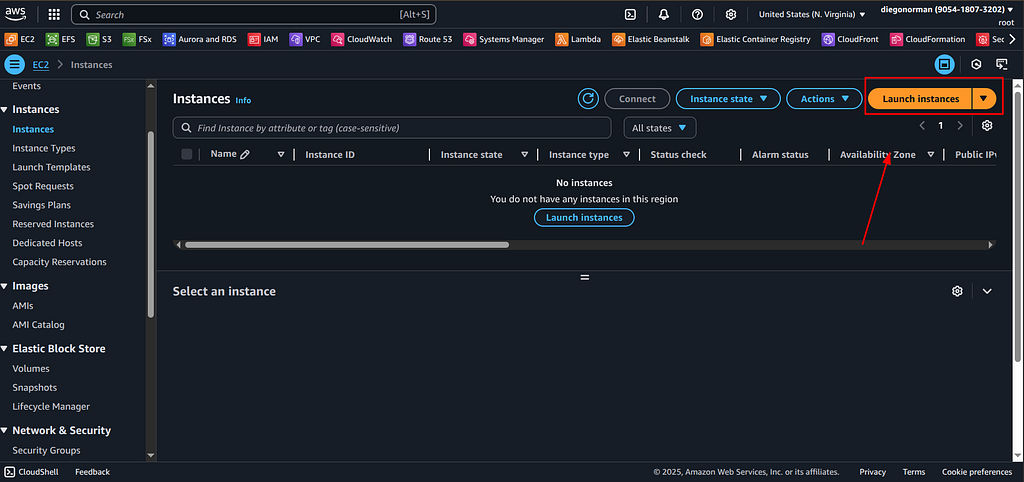Tick the select-all instances checkbox
1024x482 pixels.
[187, 155]
